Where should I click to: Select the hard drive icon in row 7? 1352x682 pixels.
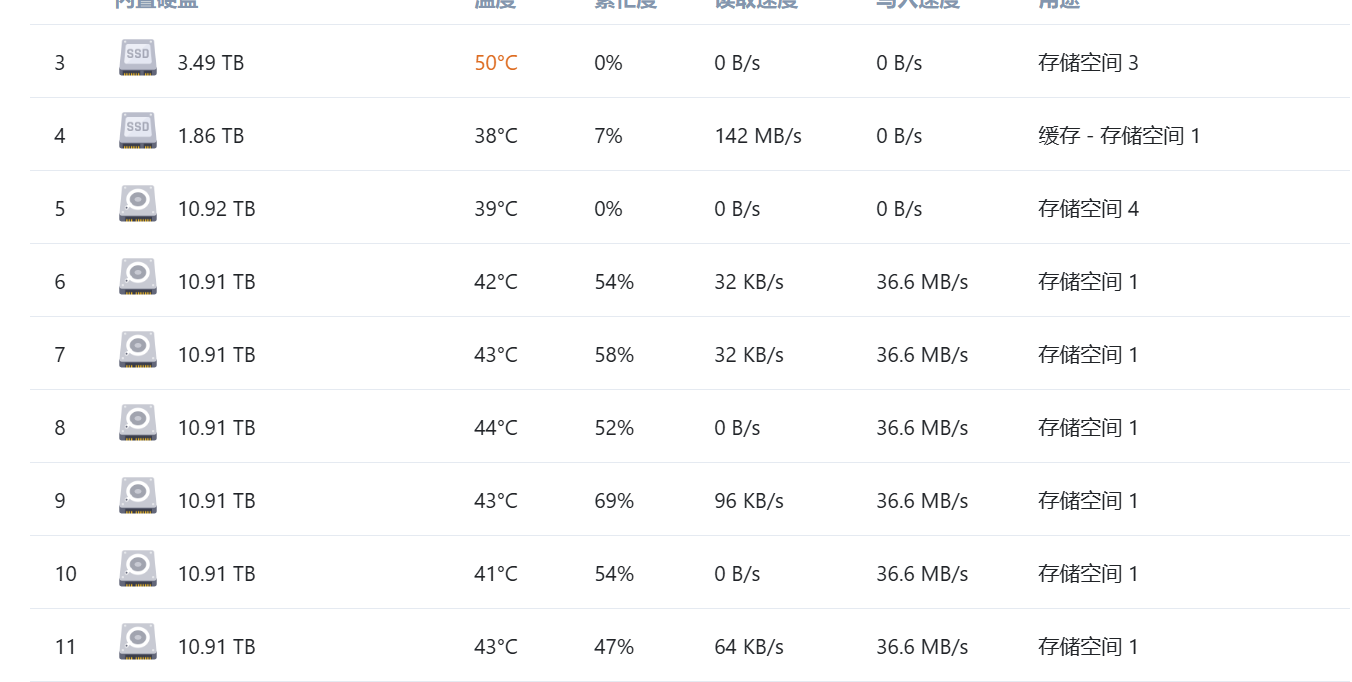click(x=138, y=351)
